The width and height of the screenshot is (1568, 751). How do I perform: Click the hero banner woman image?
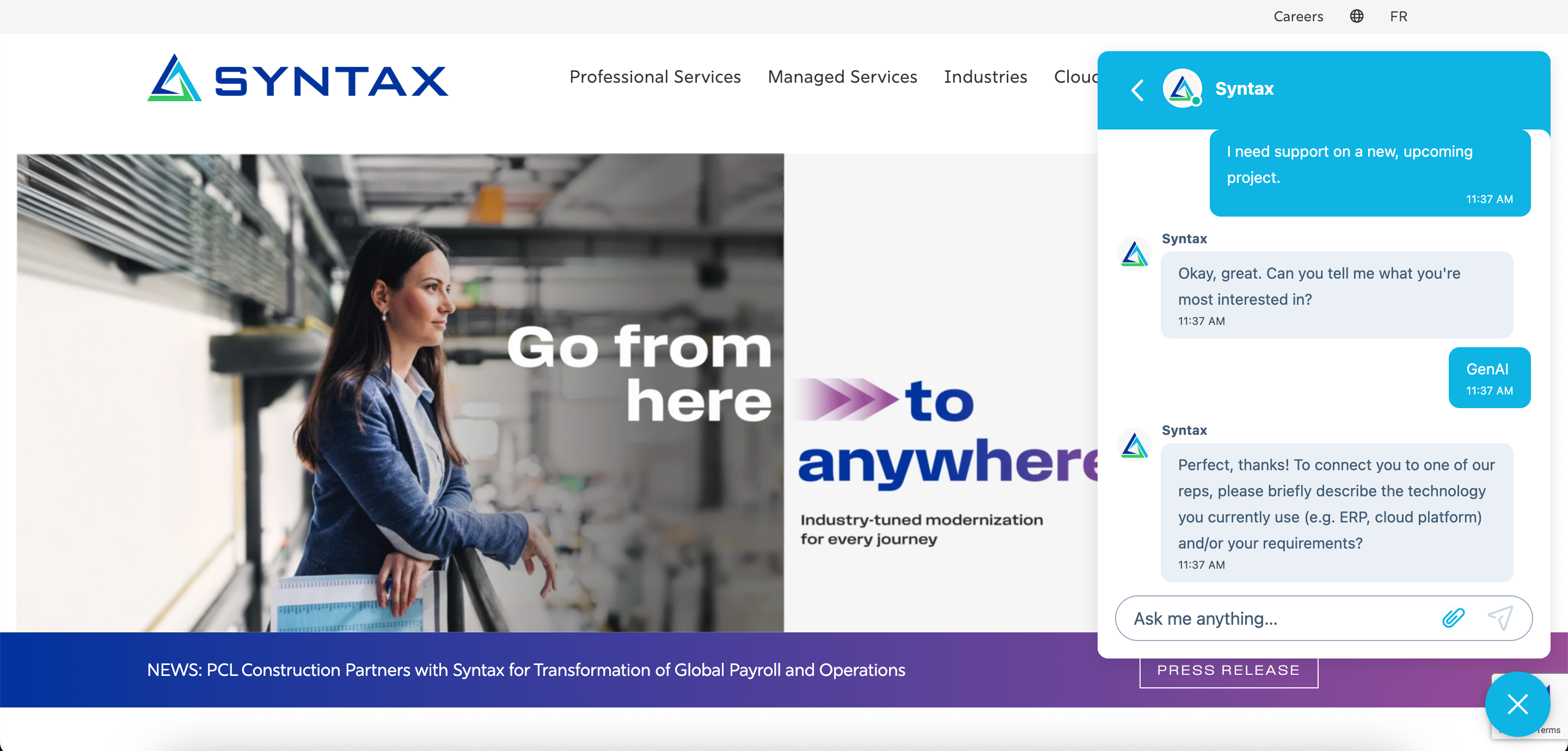pos(400,392)
